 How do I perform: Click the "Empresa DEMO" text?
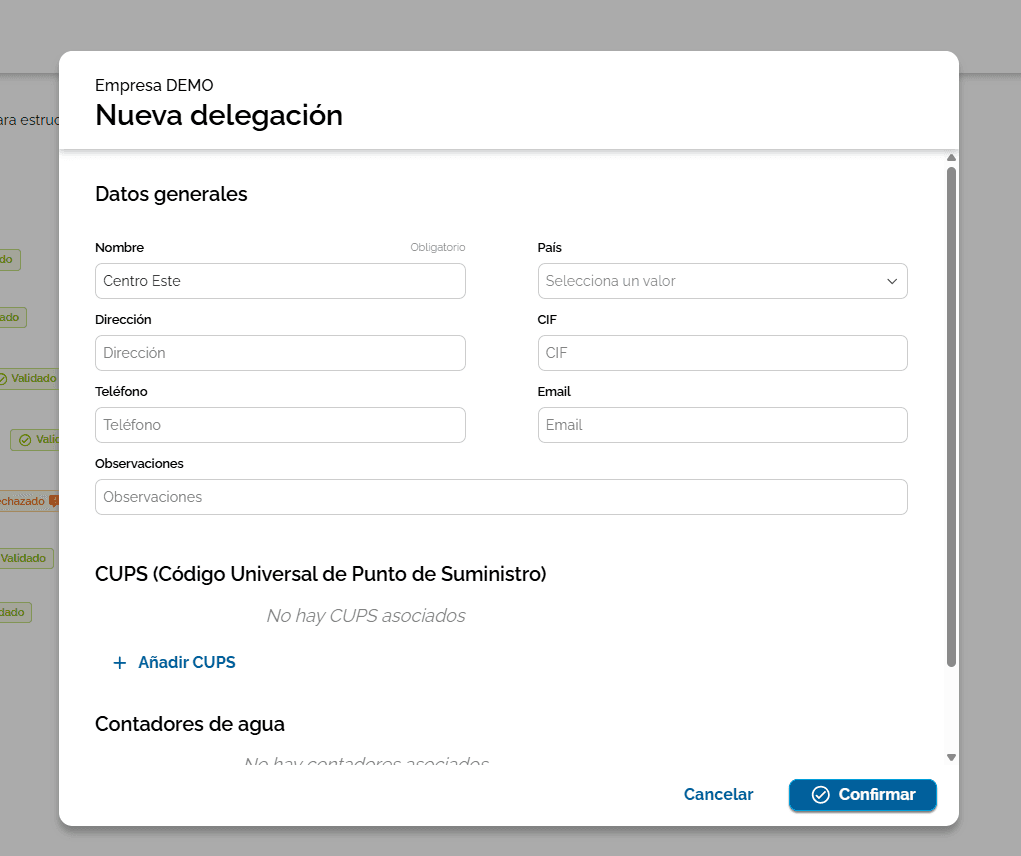154,85
